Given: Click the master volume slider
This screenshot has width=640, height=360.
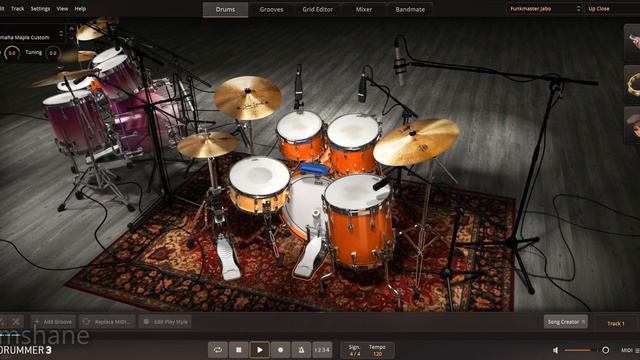Looking at the screenshot, I should (586, 350).
